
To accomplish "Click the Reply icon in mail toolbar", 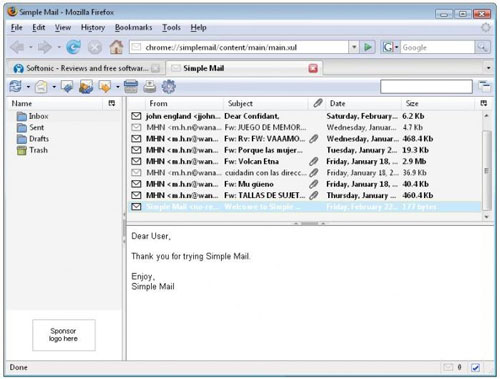I will [x=67, y=87].
